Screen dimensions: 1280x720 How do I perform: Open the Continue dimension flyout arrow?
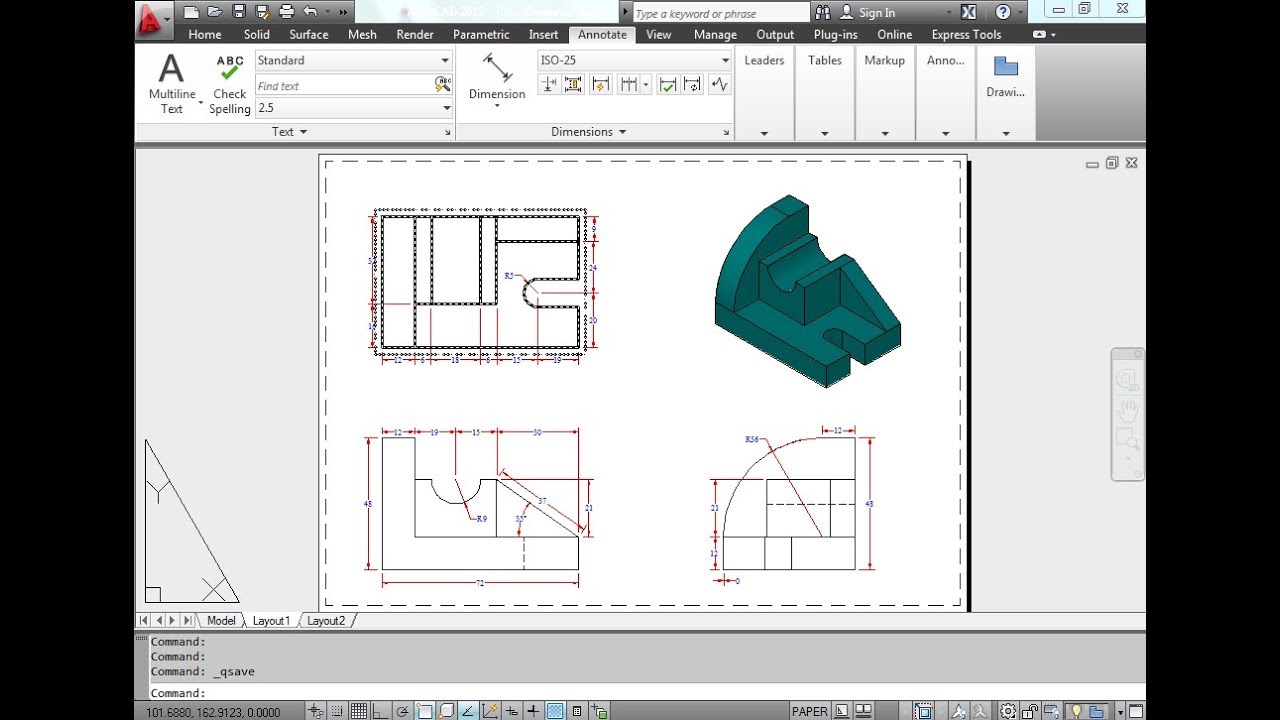tap(646, 85)
